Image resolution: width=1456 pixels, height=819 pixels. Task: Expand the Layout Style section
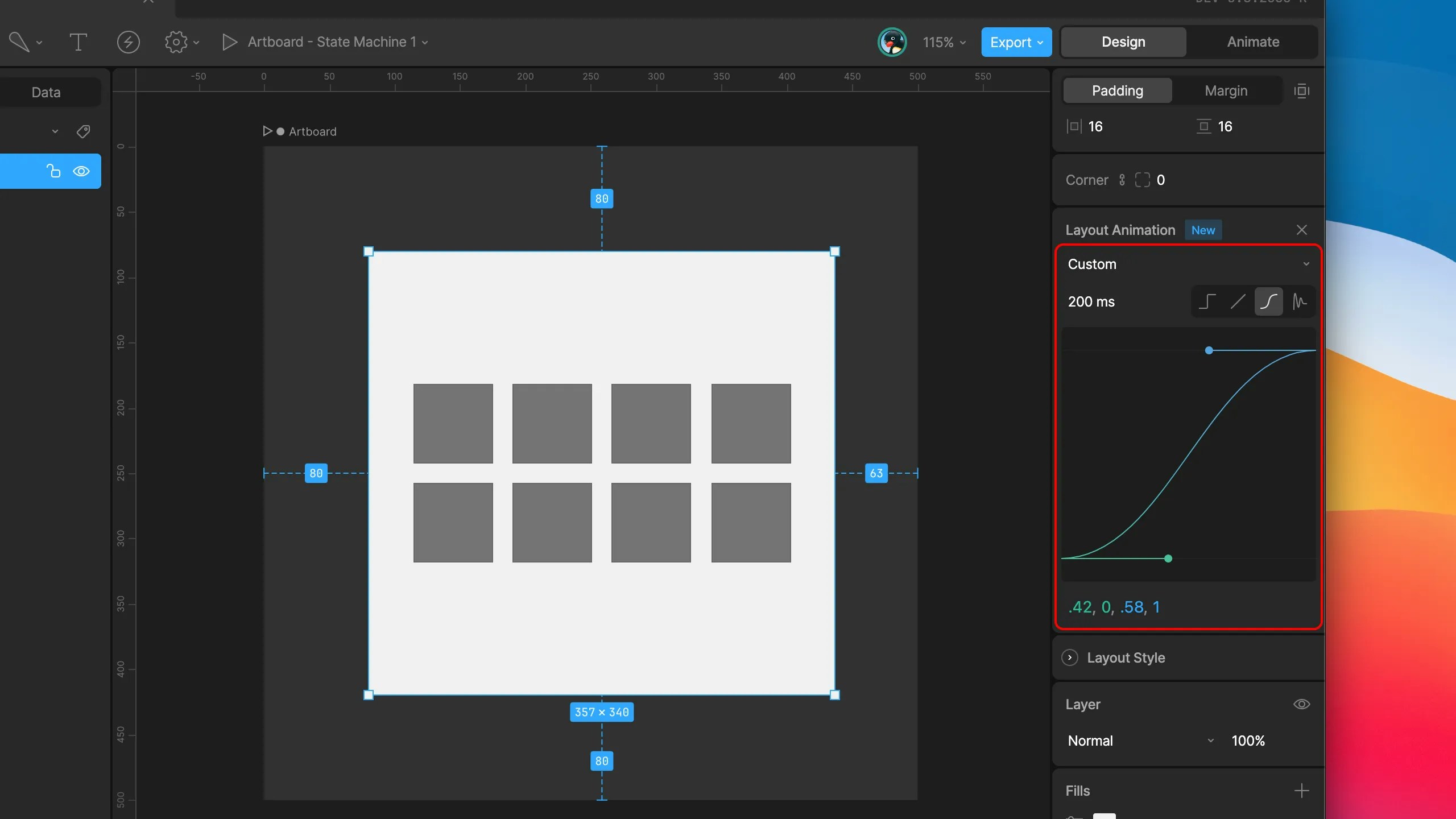[1070, 657]
